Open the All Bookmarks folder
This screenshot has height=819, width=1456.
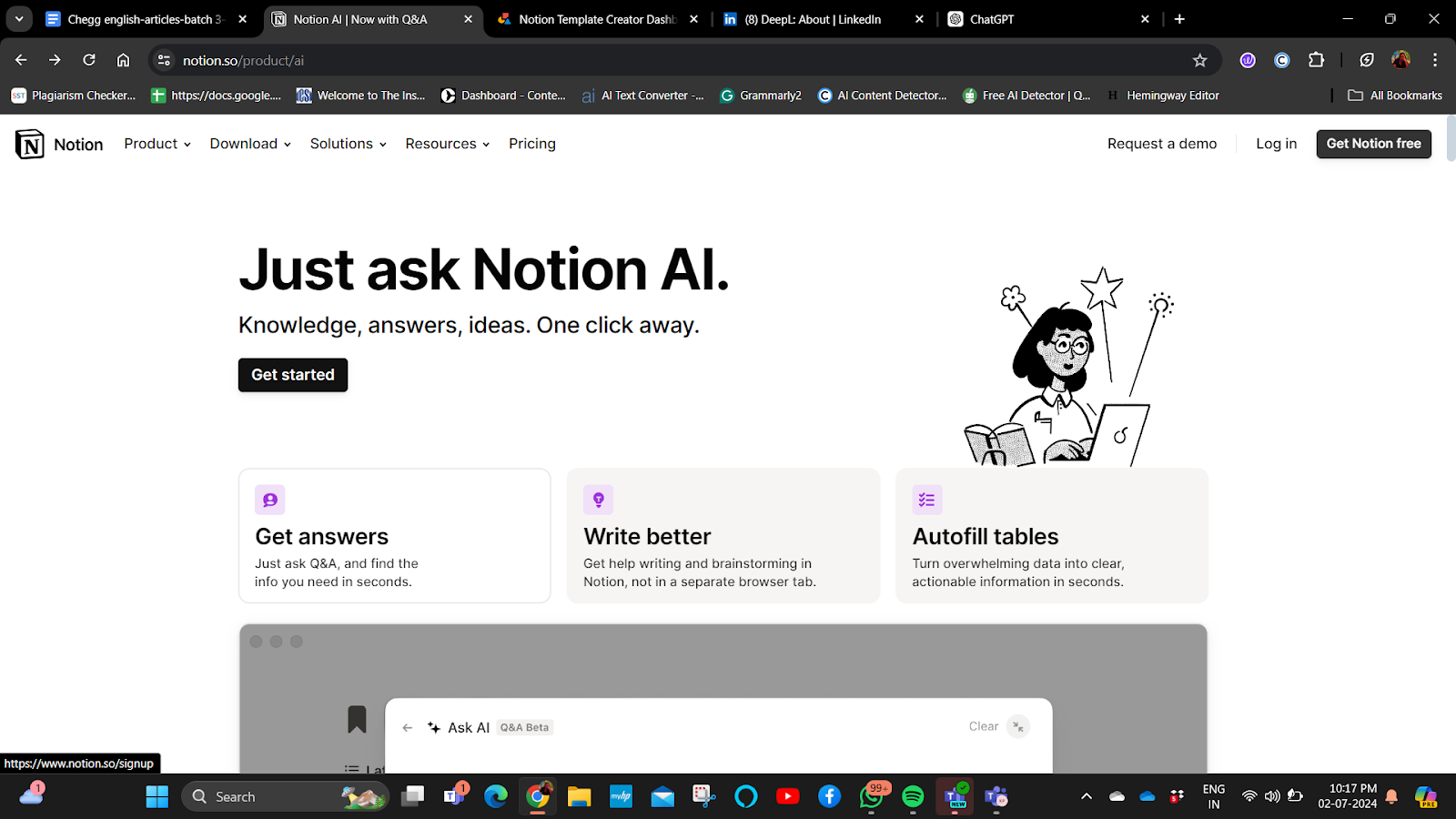tap(1395, 96)
